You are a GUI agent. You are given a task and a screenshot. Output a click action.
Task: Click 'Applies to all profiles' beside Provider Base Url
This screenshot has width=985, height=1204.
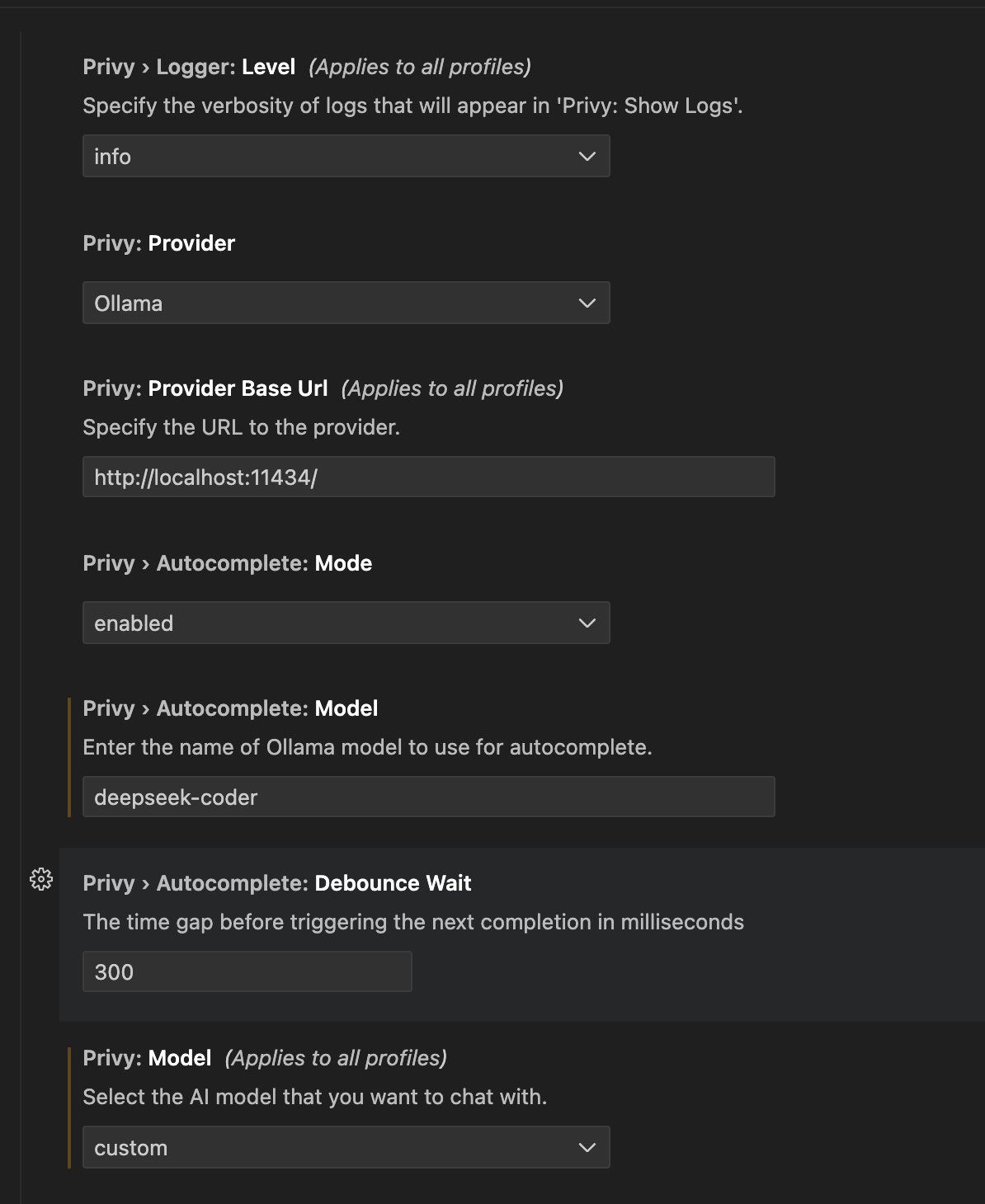click(x=452, y=388)
